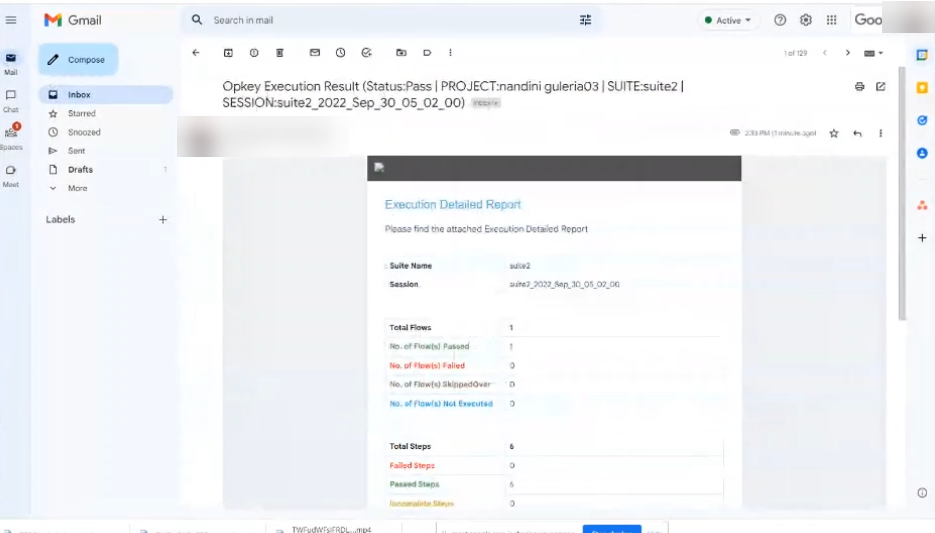The height and width of the screenshot is (533, 935).
Task: Apply a label to this email
Action: pos(427,52)
